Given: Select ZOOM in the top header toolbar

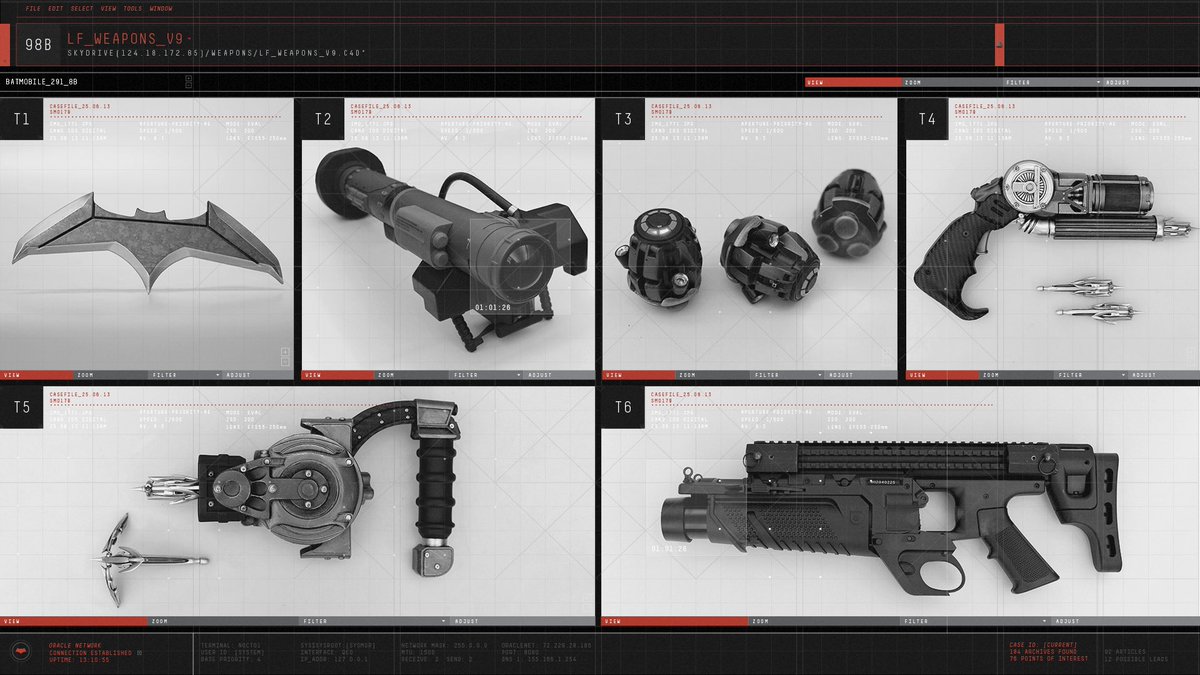Looking at the screenshot, I should pos(950,82).
